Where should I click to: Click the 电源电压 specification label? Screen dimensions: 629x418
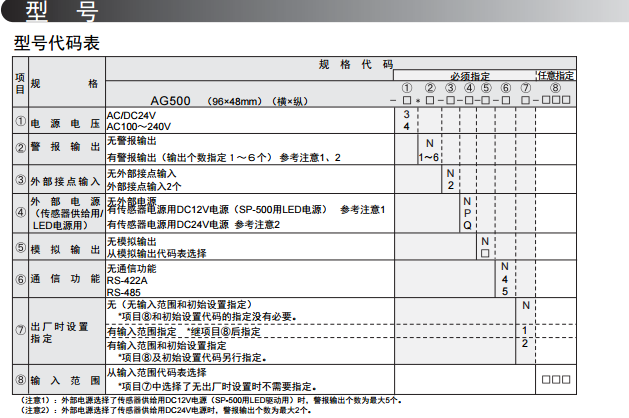click(x=65, y=123)
